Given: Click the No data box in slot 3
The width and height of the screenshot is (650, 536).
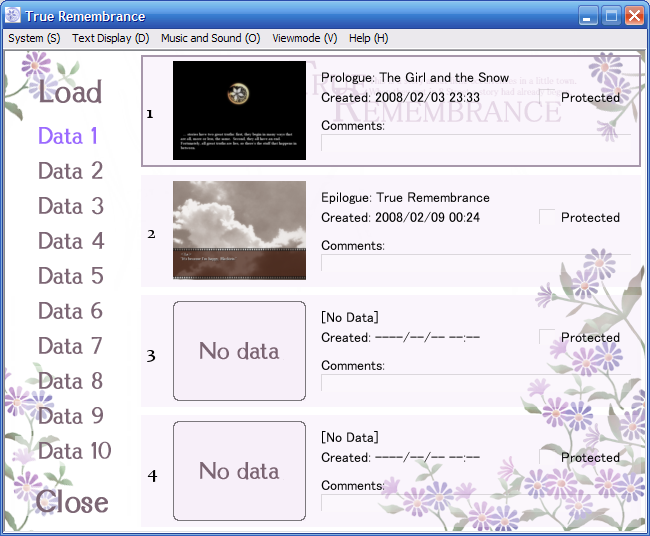Looking at the screenshot, I should [239, 351].
